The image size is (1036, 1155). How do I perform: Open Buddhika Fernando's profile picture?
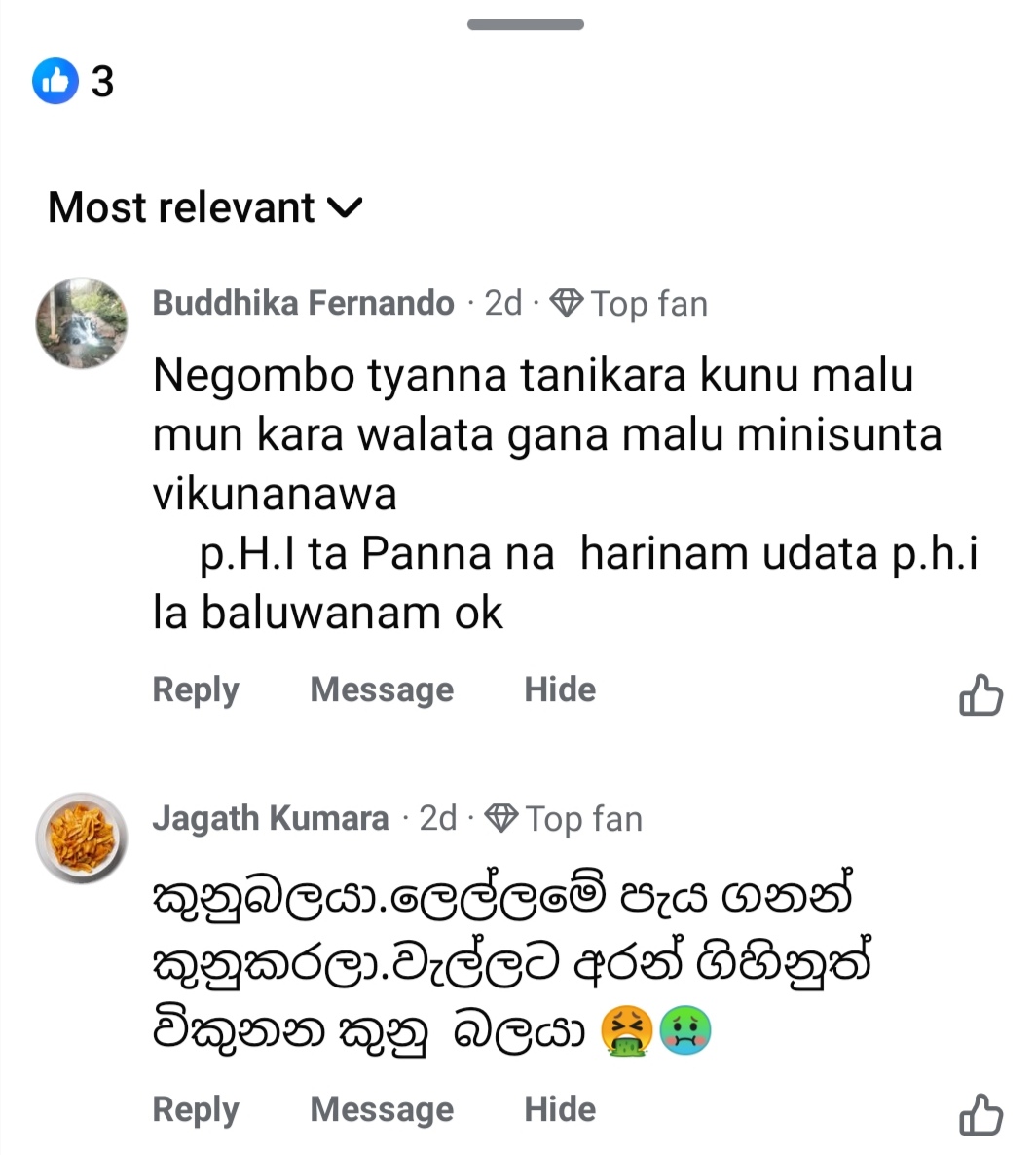[x=82, y=323]
